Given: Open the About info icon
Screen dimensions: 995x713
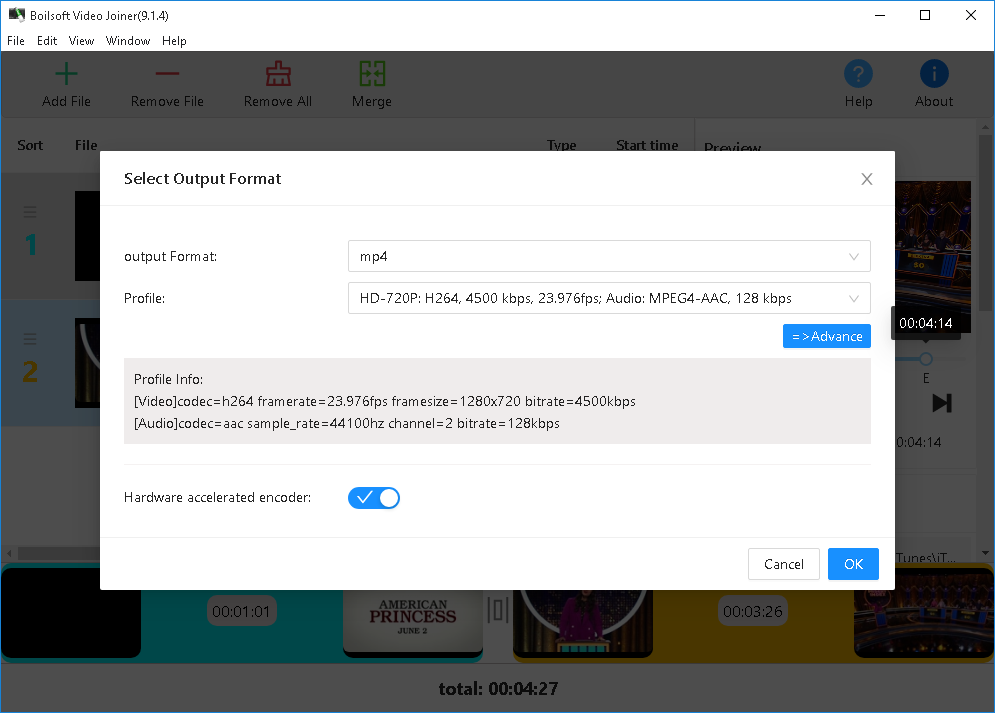Looking at the screenshot, I should coord(934,74).
